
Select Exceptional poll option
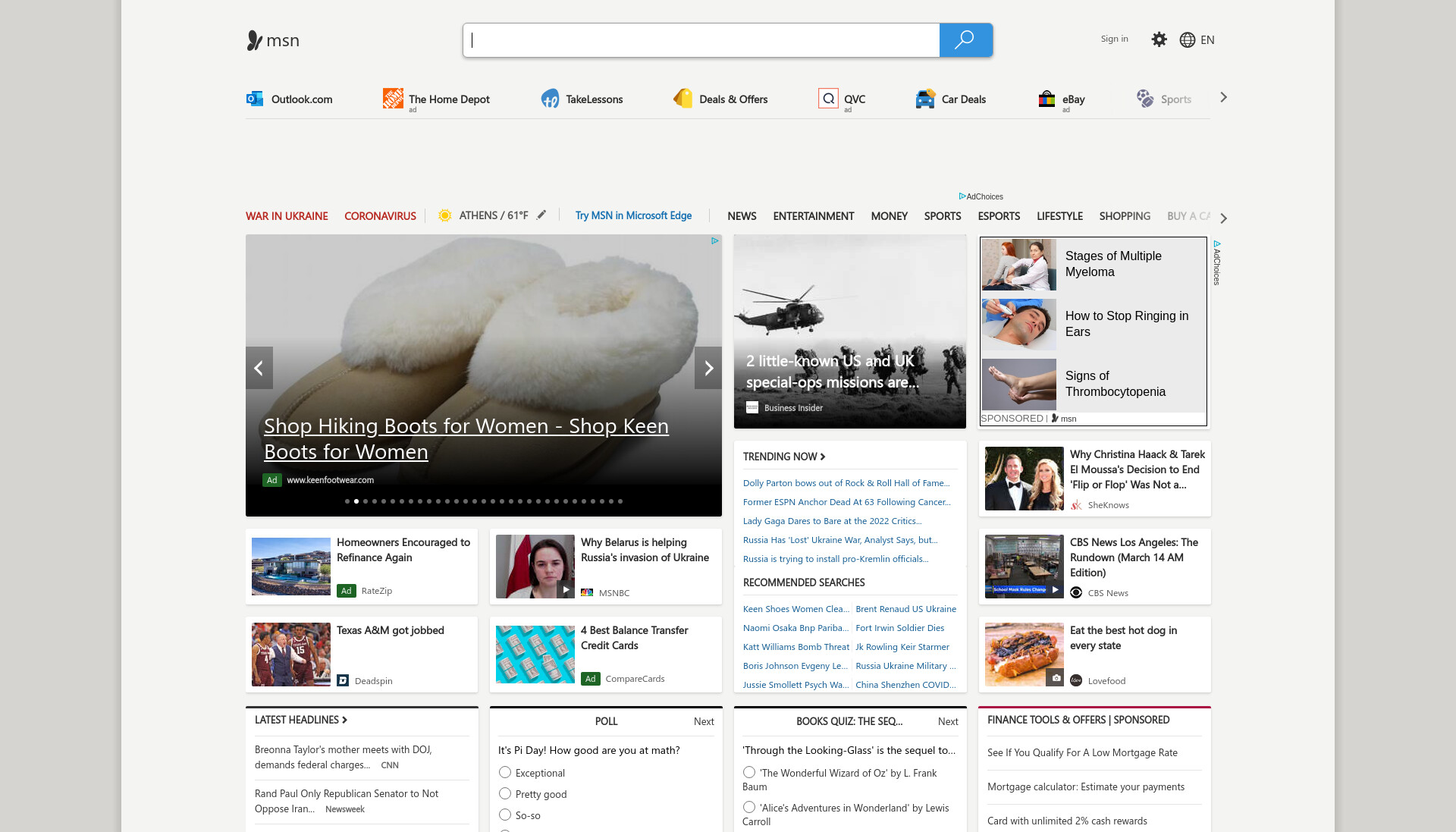point(505,772)
